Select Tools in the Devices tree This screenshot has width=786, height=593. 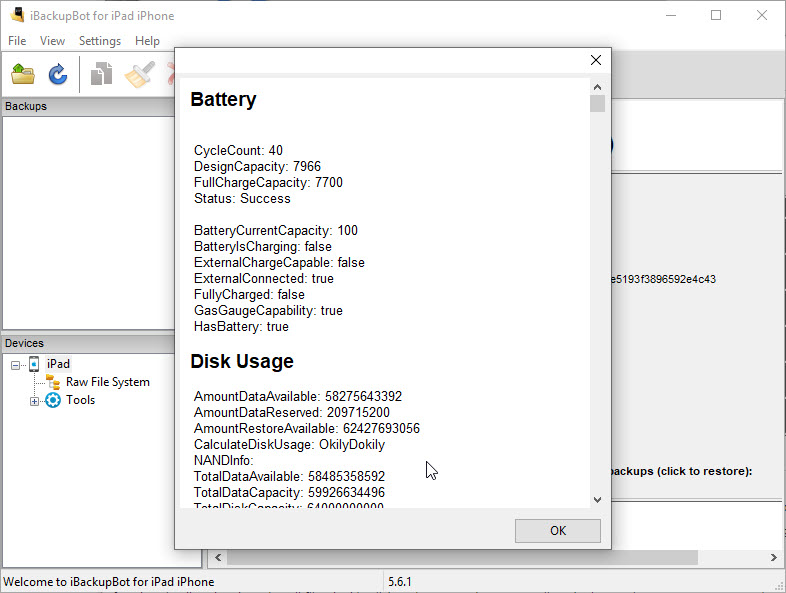[80, 400]
